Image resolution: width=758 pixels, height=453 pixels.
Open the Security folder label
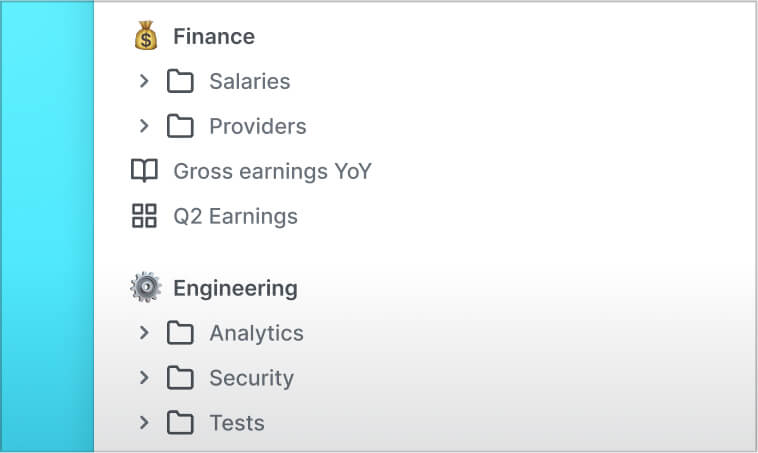point(251,378)
